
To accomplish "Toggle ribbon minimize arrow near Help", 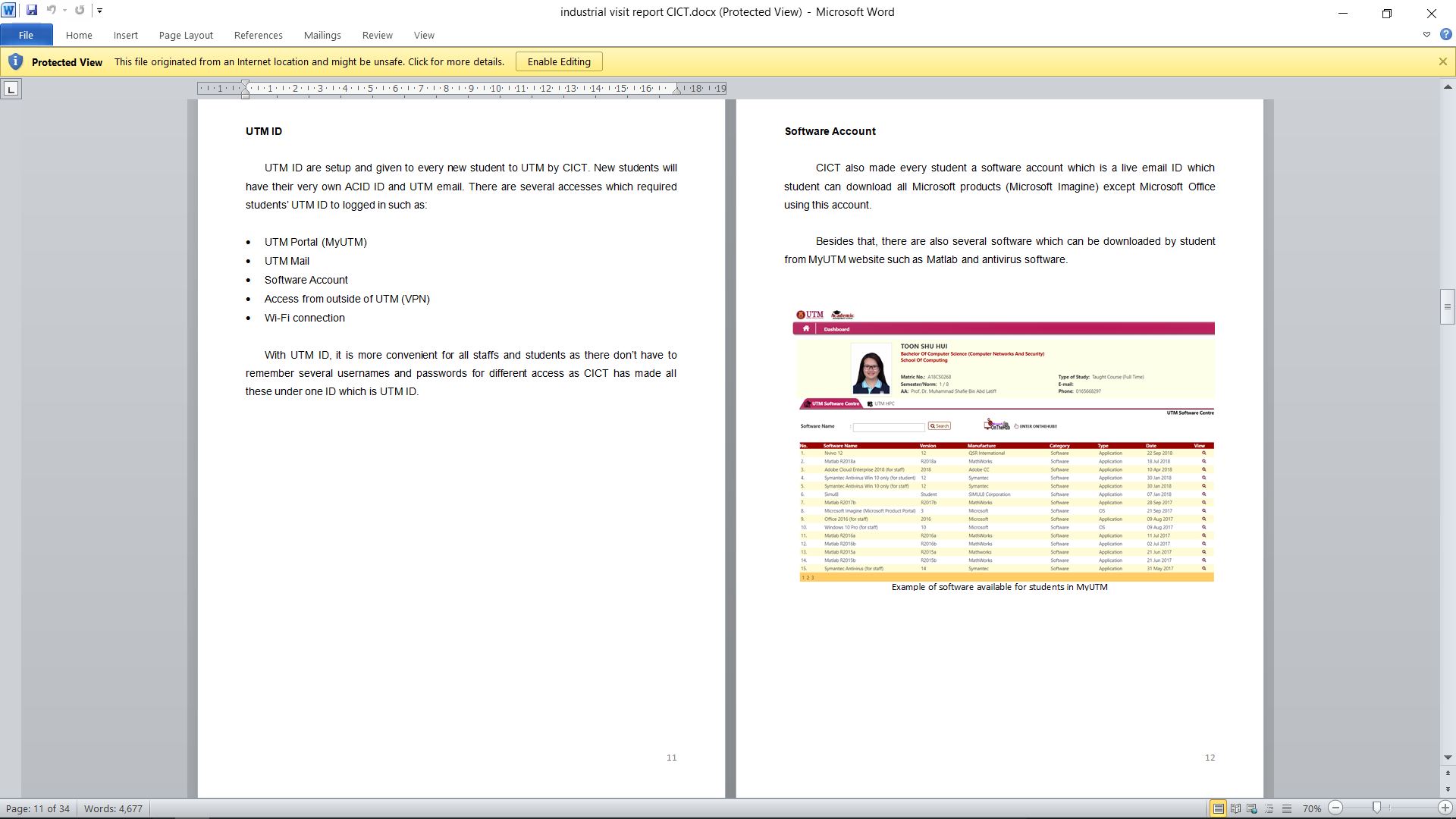I will pyautogui.click(x=1426, y=35).
